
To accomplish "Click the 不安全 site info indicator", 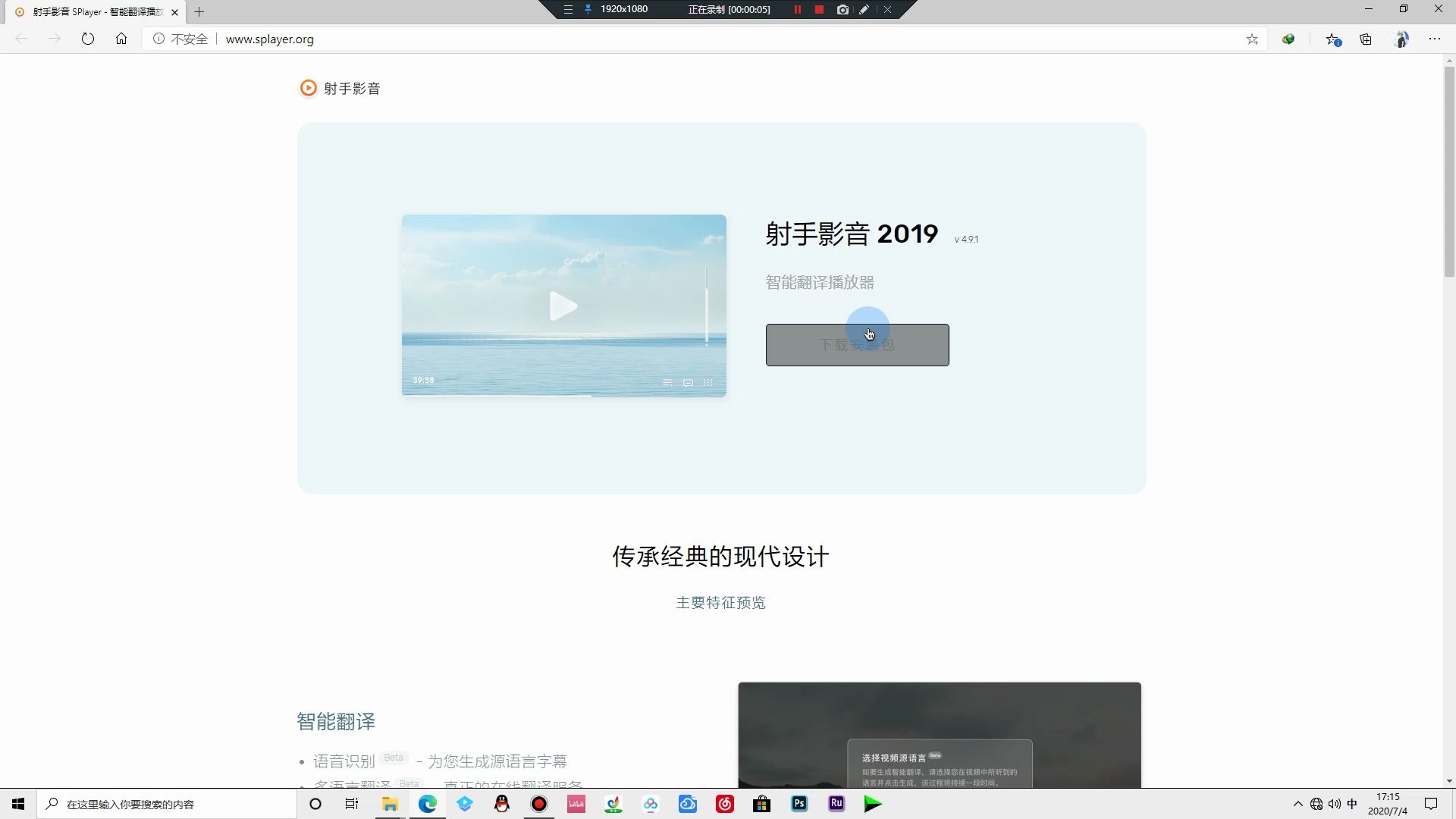I will (x=180, y=39).
